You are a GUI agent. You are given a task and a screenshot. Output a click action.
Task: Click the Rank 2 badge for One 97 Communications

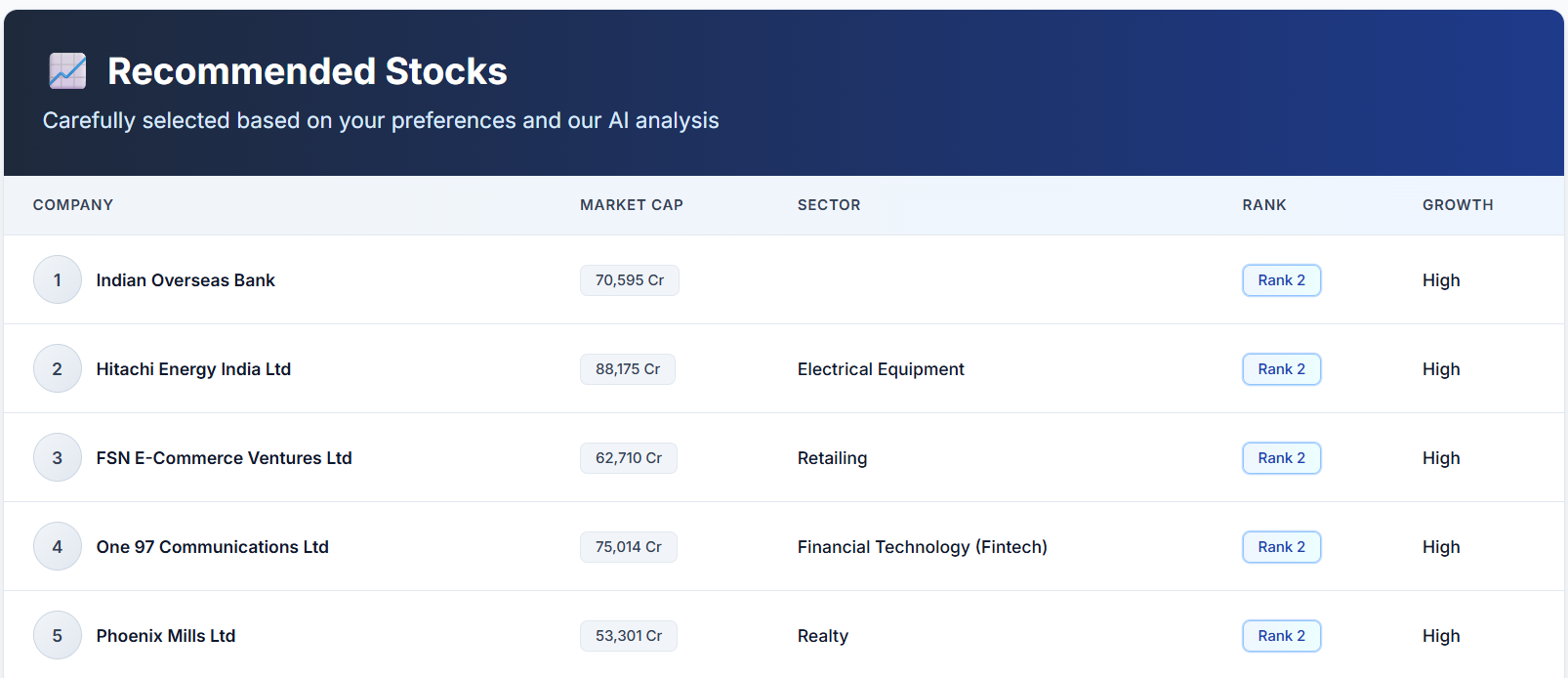1282,547
